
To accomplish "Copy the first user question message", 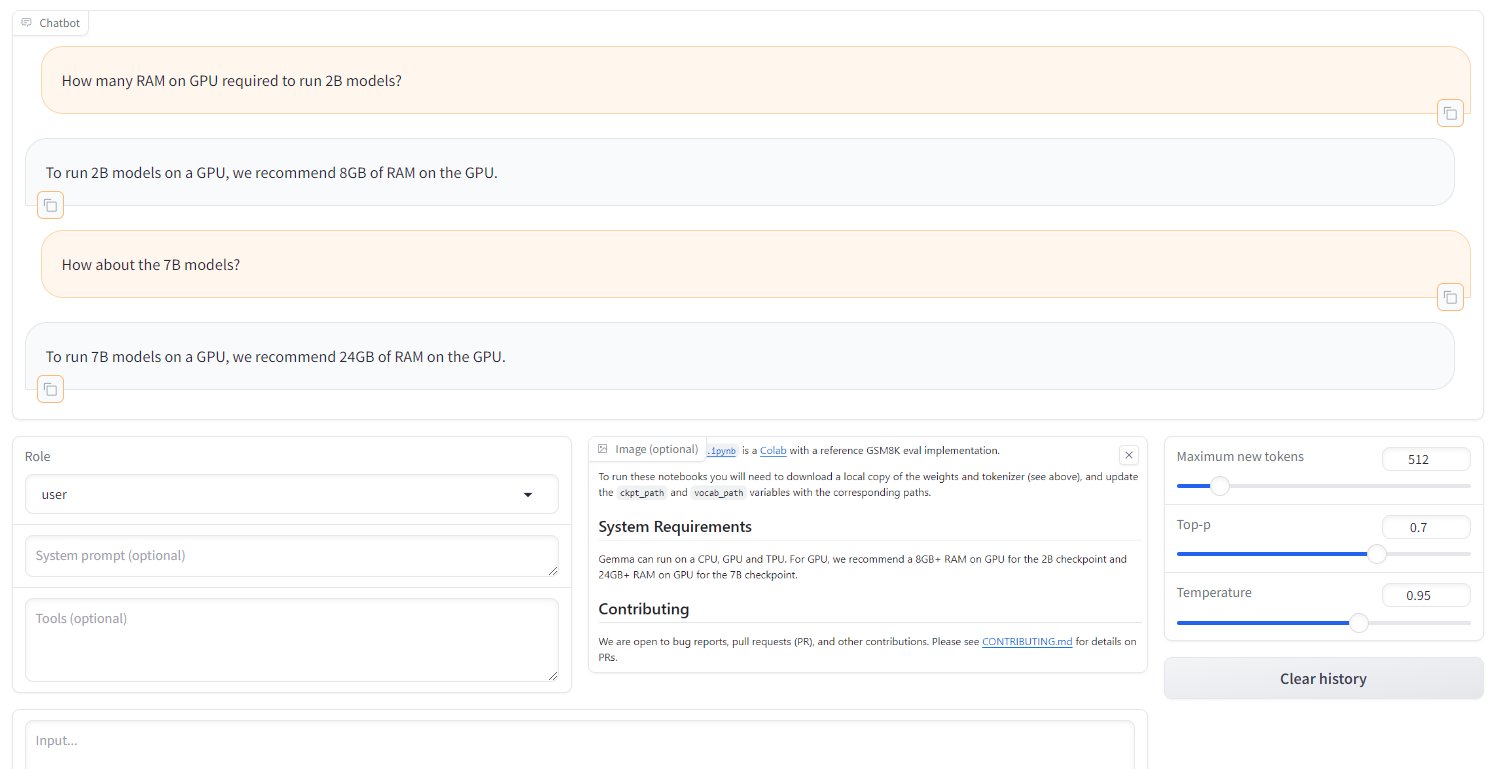I will pyautogui.click(x=1450, y=113).
